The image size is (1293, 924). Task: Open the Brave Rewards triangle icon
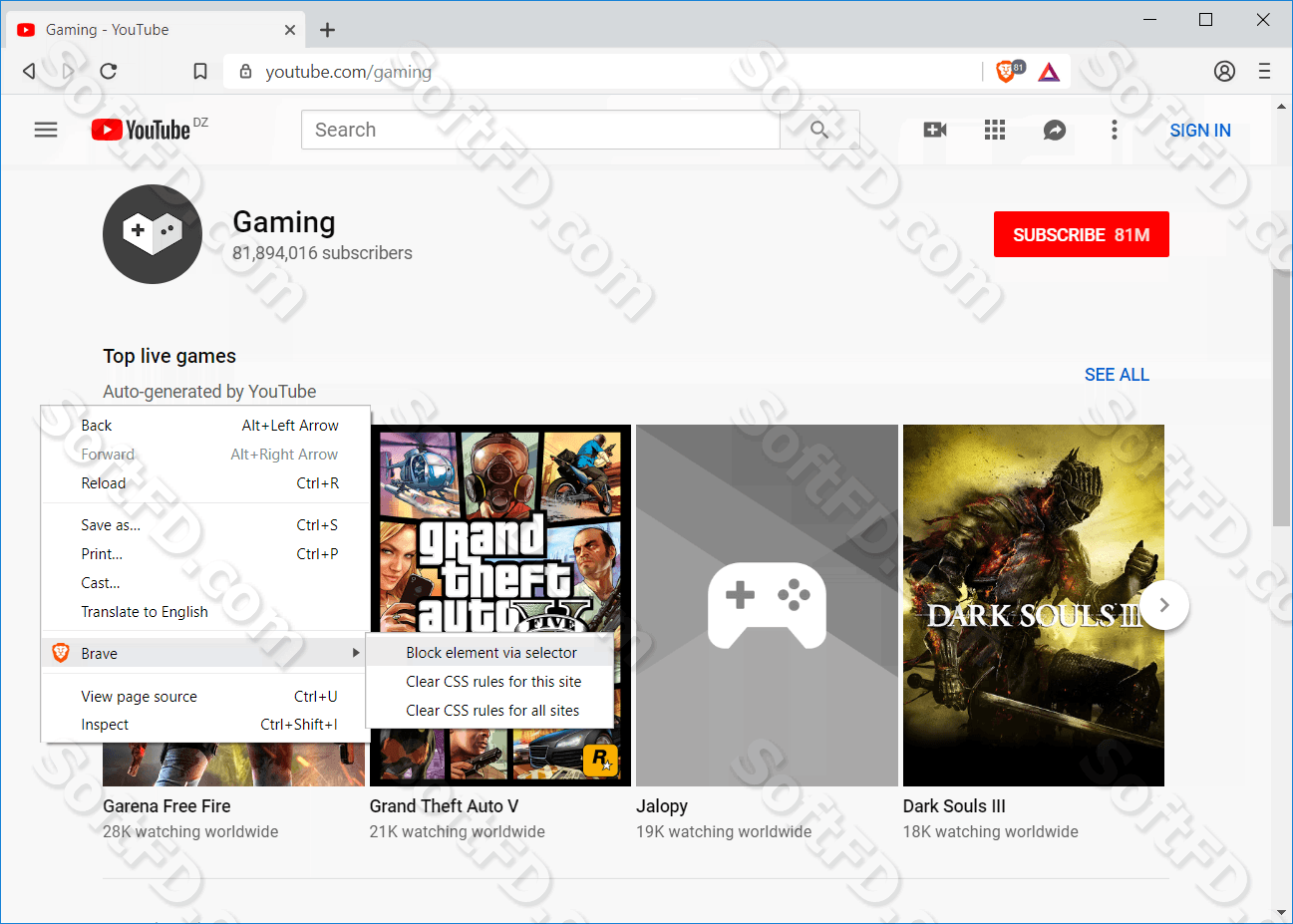pyautogui.click(x=1049, y=72)
